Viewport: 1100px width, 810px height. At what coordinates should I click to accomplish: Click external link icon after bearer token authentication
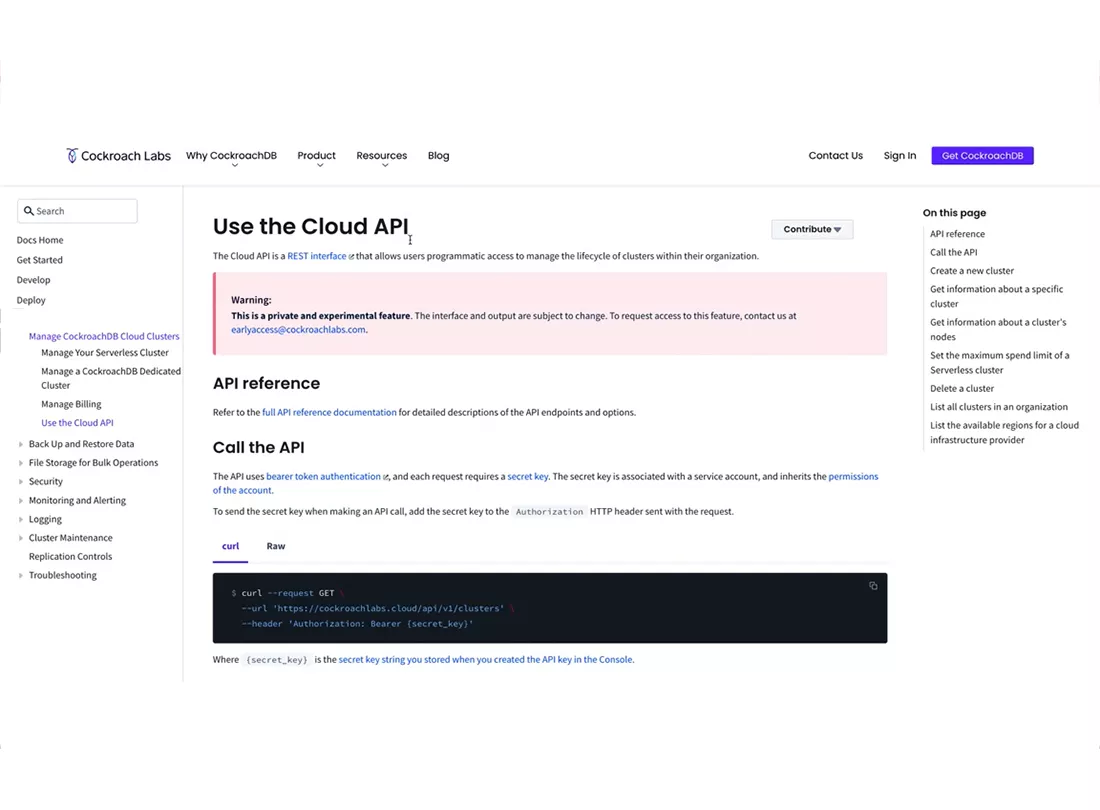coord(386,477)
